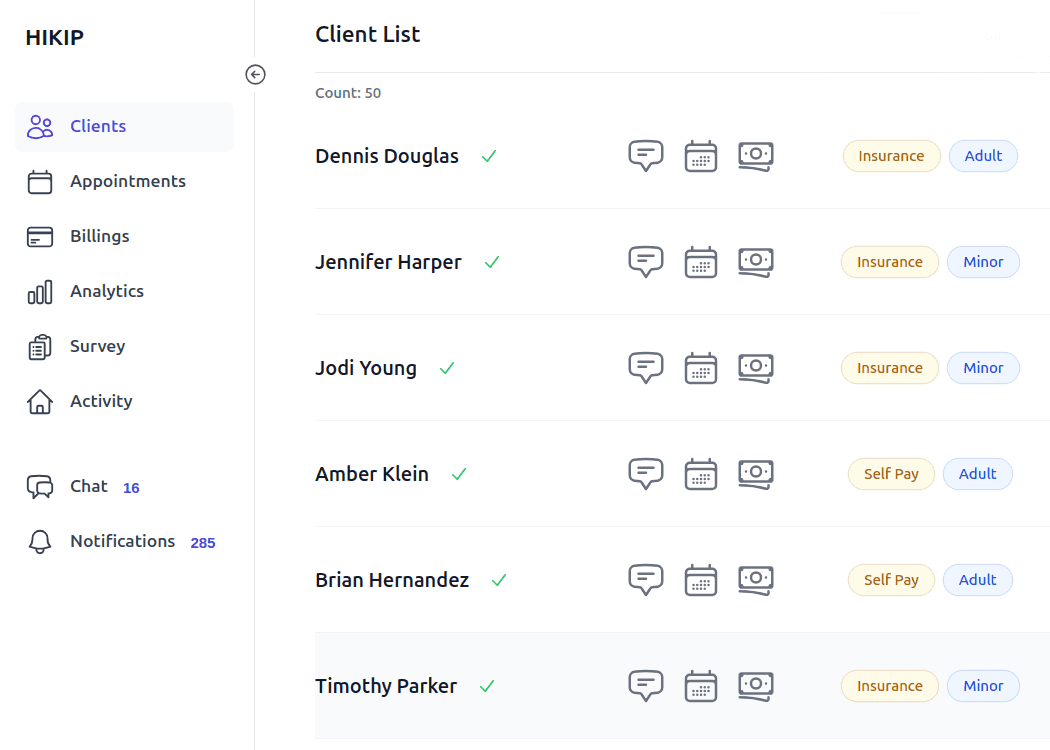The image size is (1050, 750).
Task: Open chat for Dennis Douglas
Action: [x=646, y=156]
